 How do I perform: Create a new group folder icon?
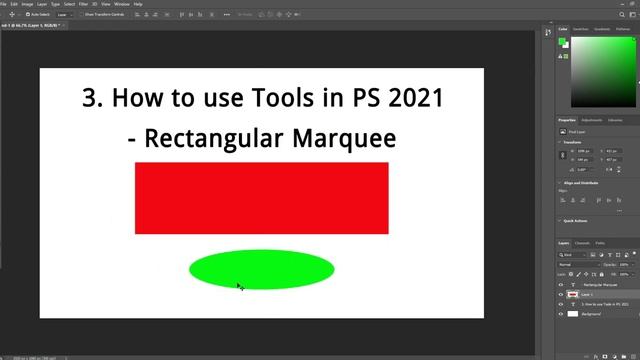tap(624, 357)
